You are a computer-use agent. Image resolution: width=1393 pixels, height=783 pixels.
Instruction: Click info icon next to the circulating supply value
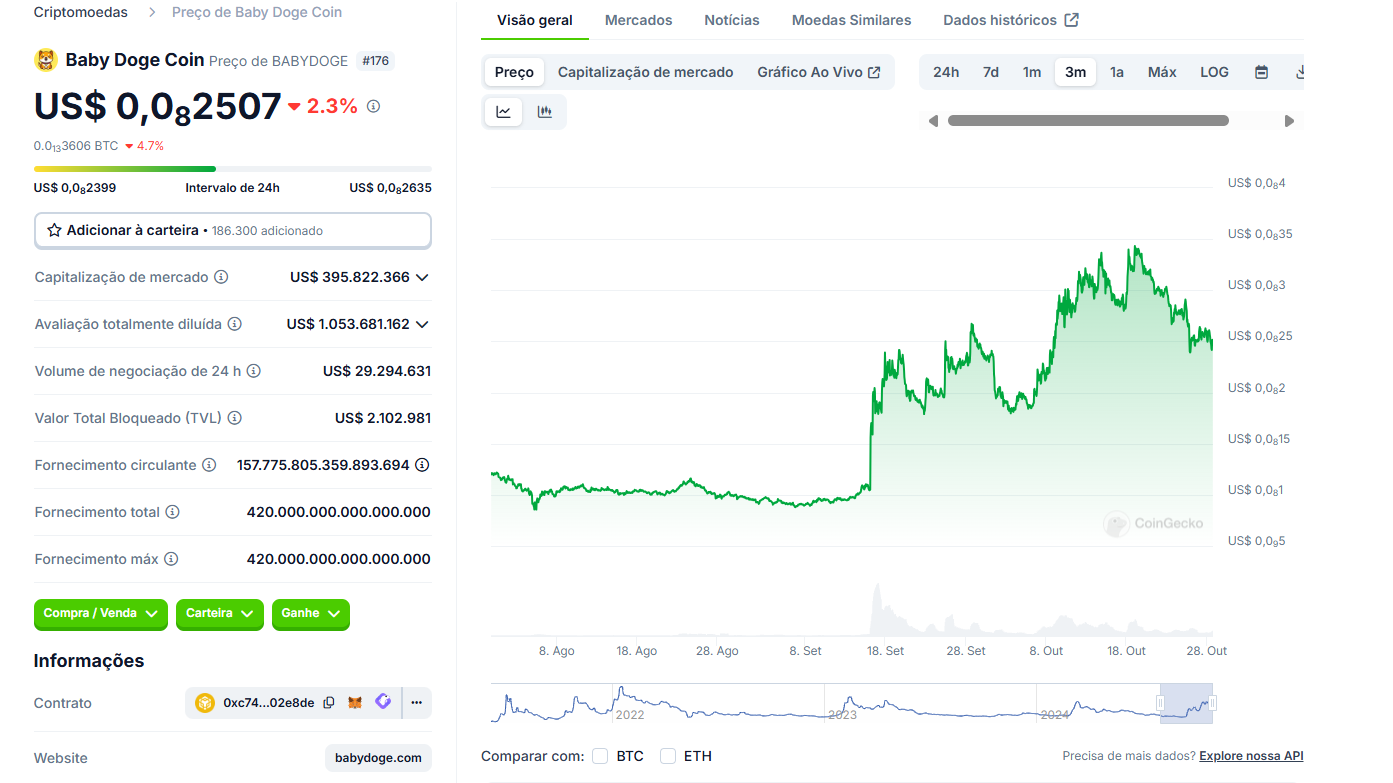(x=422, y=465)
